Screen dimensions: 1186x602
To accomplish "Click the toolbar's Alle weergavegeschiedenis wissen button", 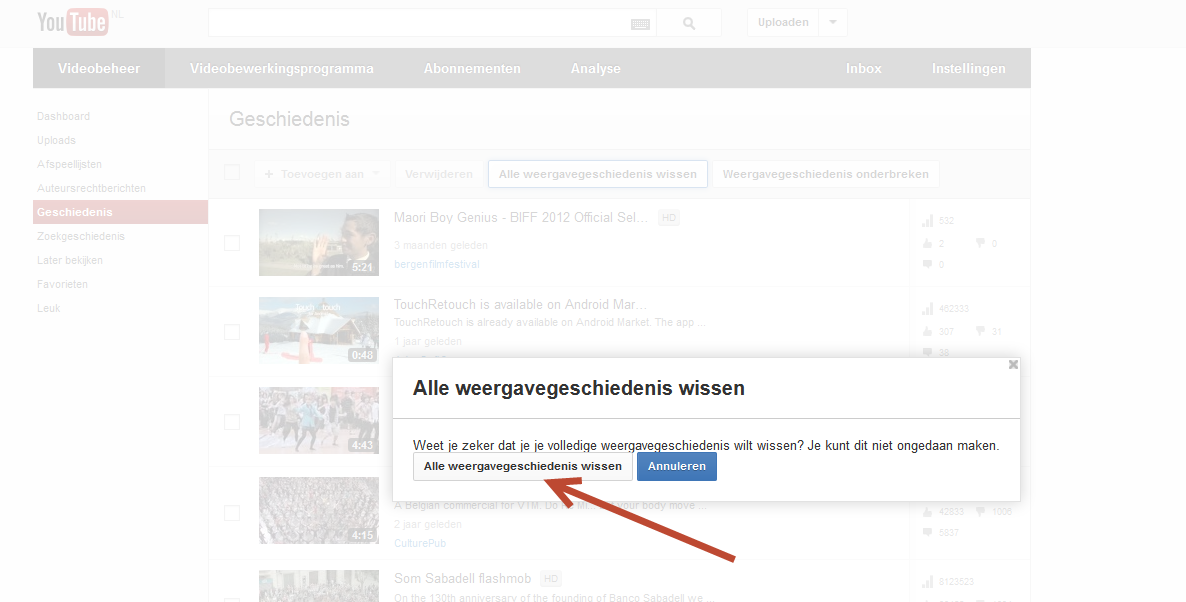I will [x=598, y=174].
